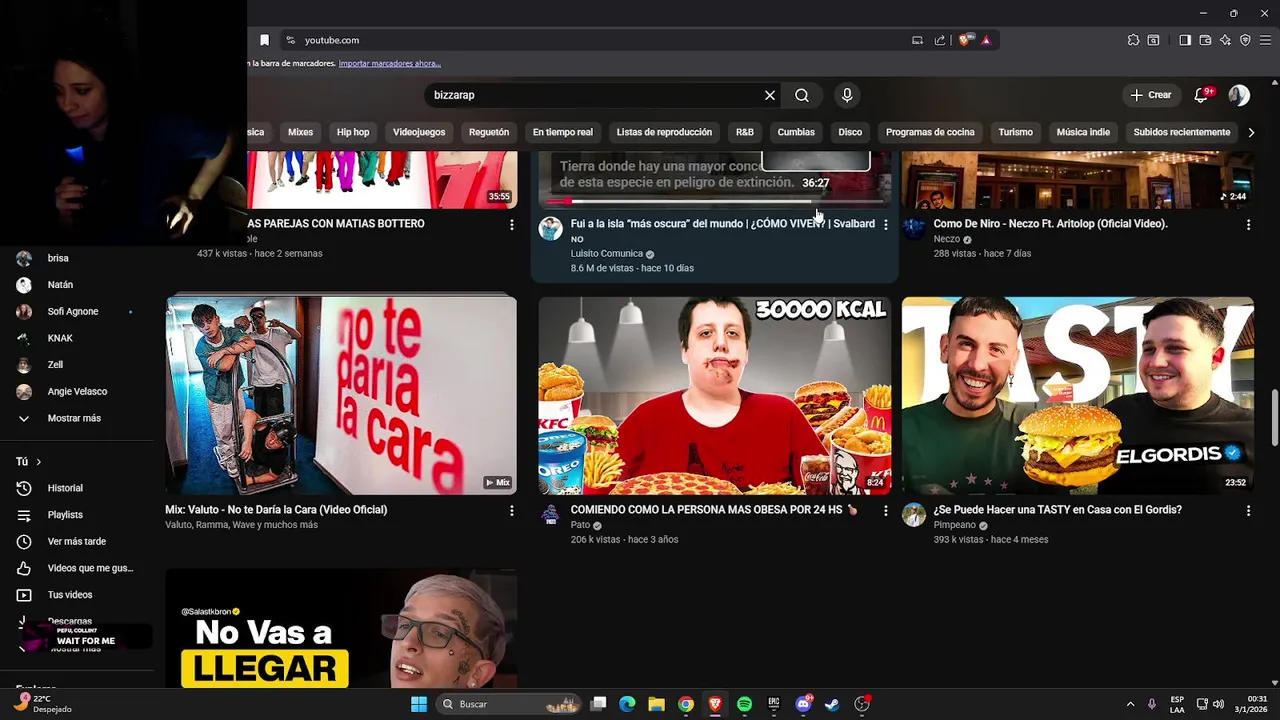Screen dimensions: 1280x720
Task: Click the YouTube search magnifier button
Action: (x=802, y=95)
